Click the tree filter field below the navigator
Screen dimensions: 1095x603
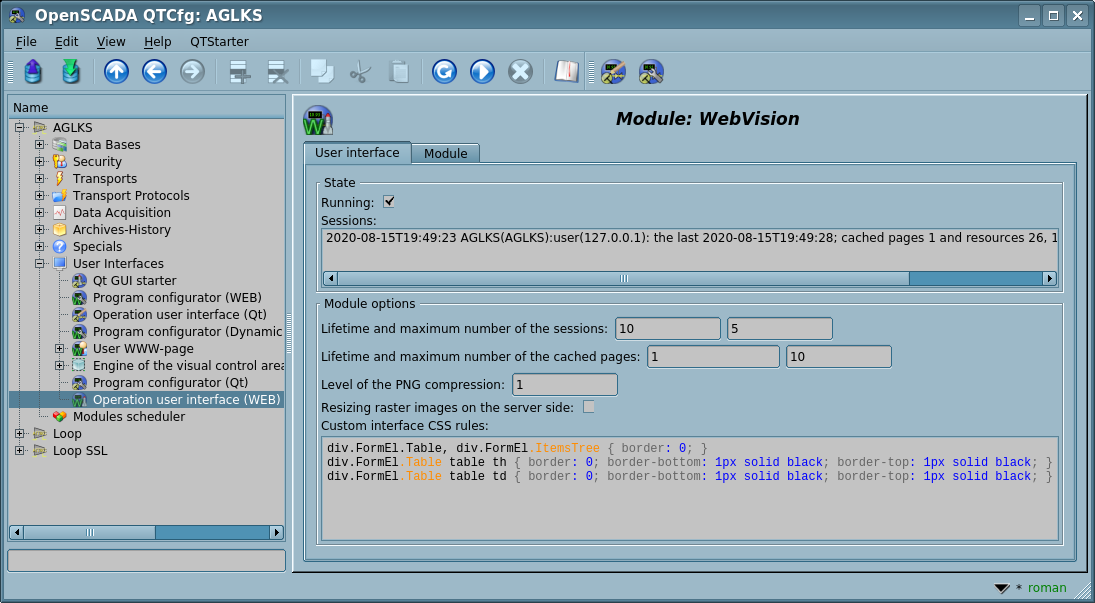click(x=147, y=560)
